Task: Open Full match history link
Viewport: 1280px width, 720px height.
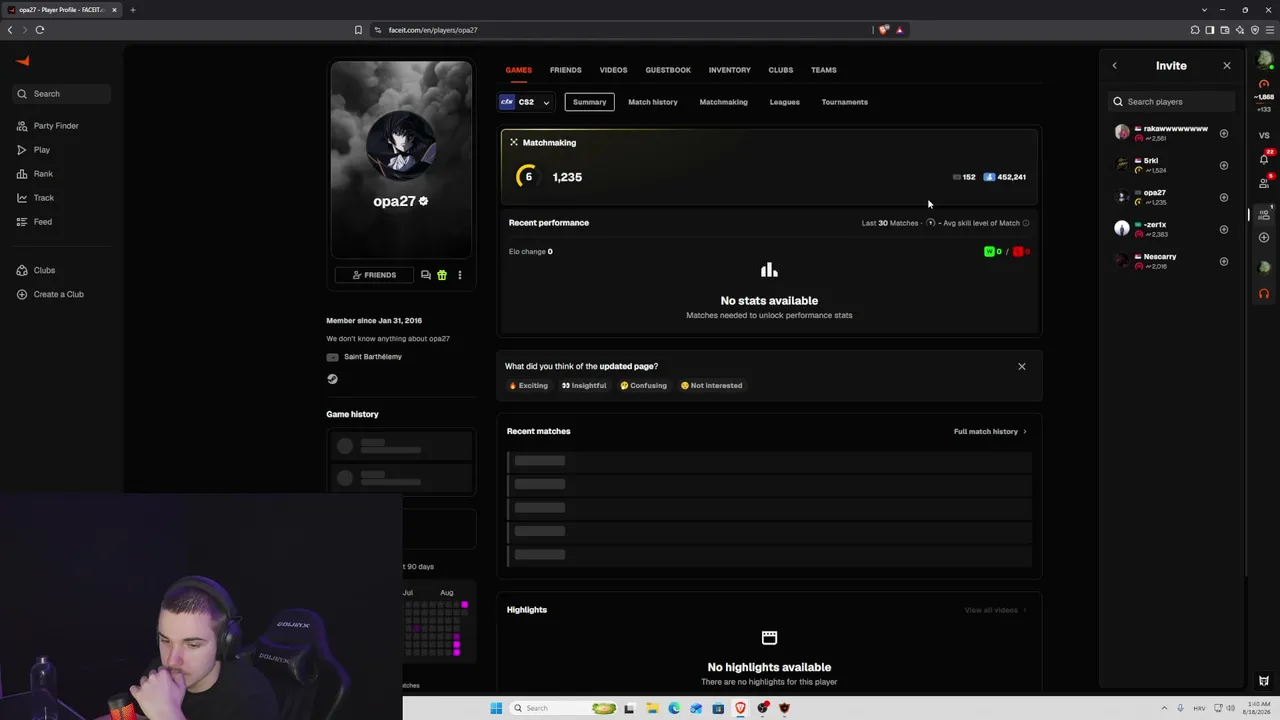Action: click(990, 432)
